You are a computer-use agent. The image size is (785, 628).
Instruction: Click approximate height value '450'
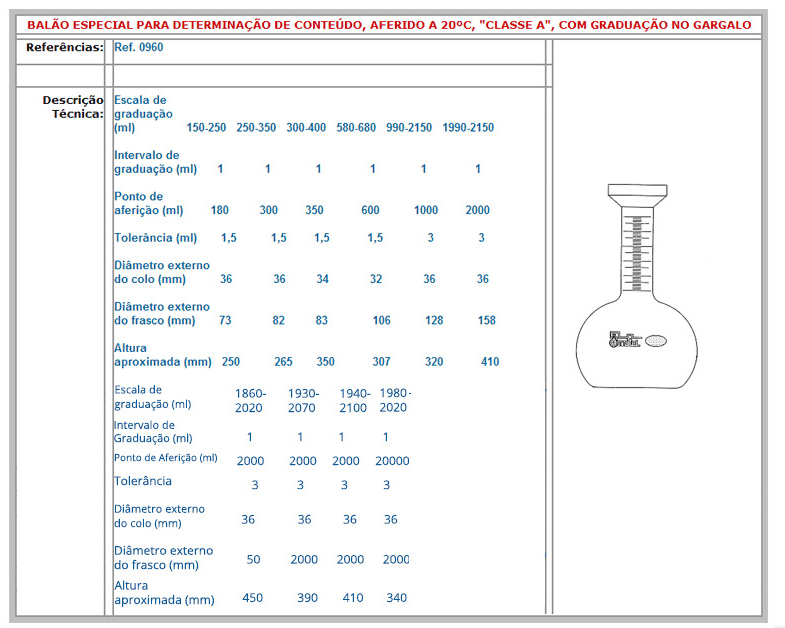253,597
